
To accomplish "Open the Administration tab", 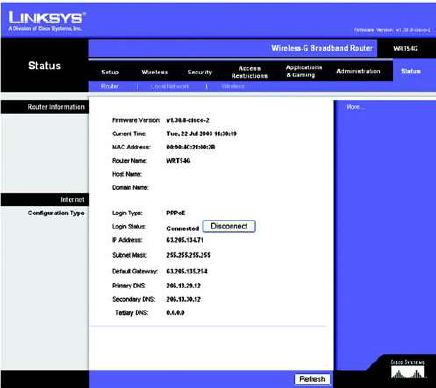I will point(358,71).
